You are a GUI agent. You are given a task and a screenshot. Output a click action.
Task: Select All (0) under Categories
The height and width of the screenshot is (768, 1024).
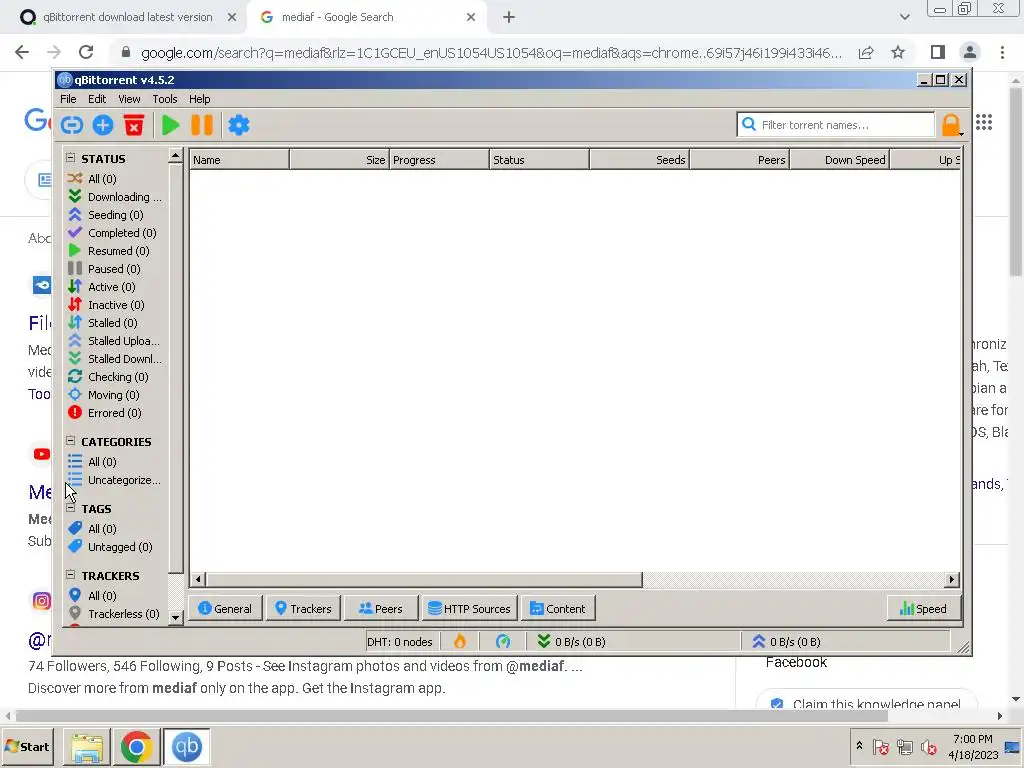pyautogui.click(x=92, y=462)
